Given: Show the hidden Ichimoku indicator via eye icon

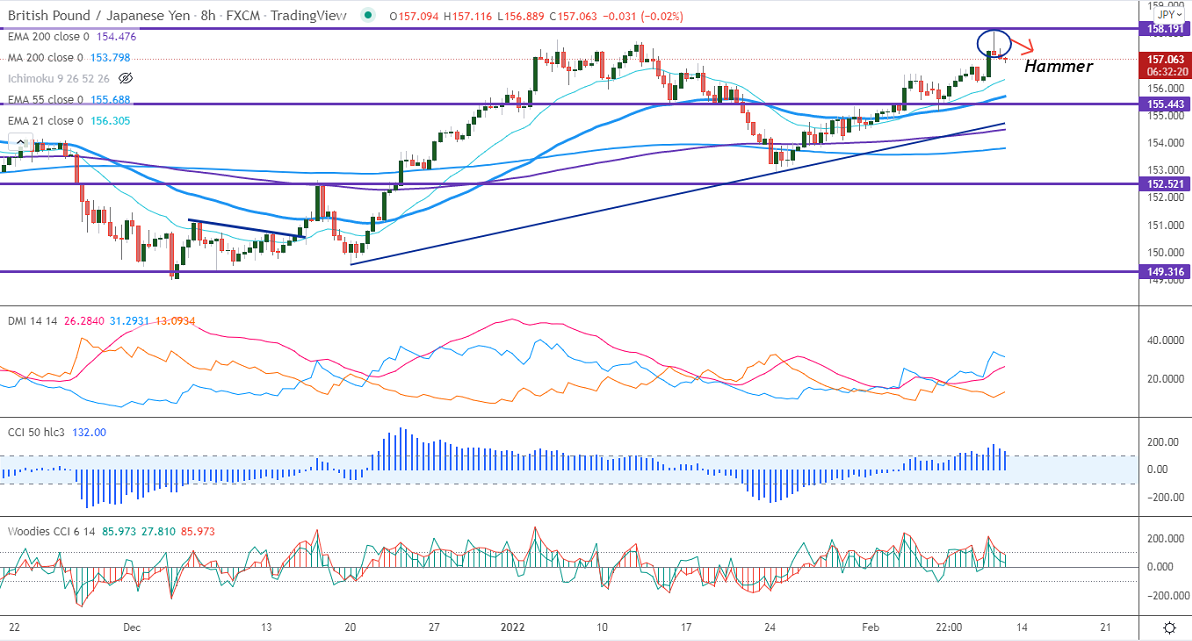Looking at the screenshot, I should coord(126,78).
